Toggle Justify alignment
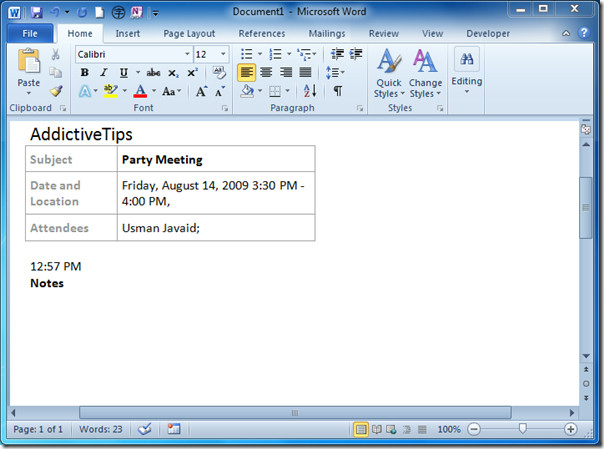604x449 pixels. [x=305, y=72]
